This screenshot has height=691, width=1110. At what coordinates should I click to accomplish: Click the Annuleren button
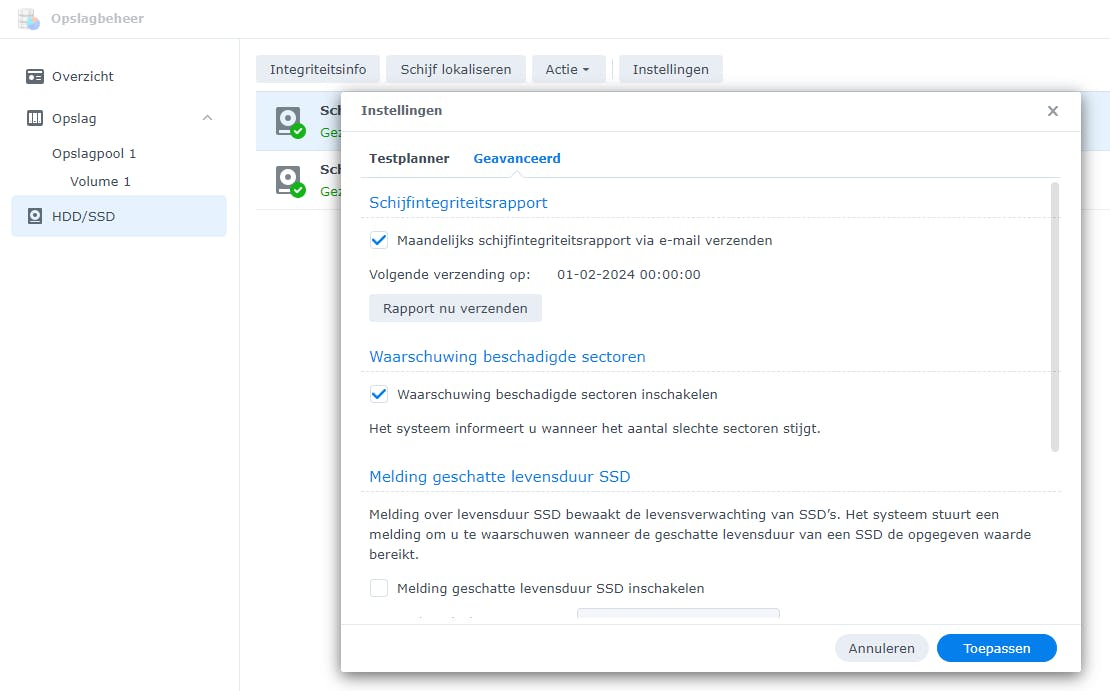[881, 648]
